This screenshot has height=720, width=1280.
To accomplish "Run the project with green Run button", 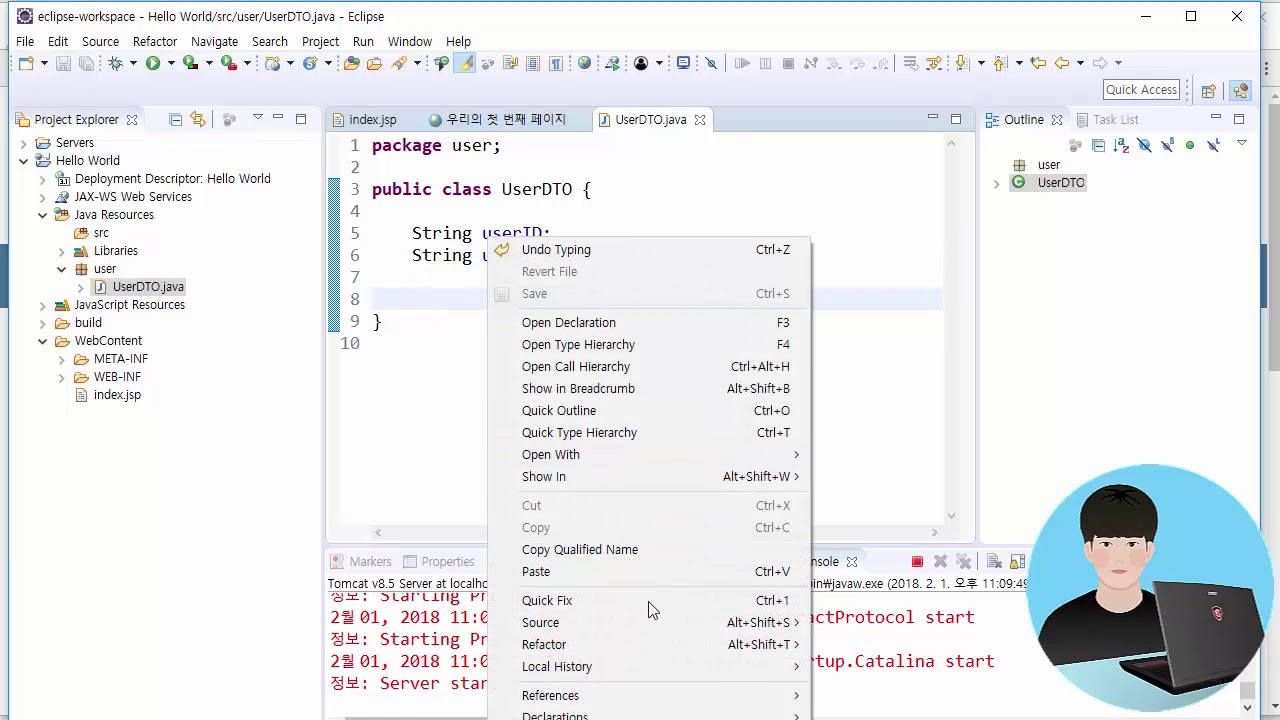I will [x=153, y=63].
